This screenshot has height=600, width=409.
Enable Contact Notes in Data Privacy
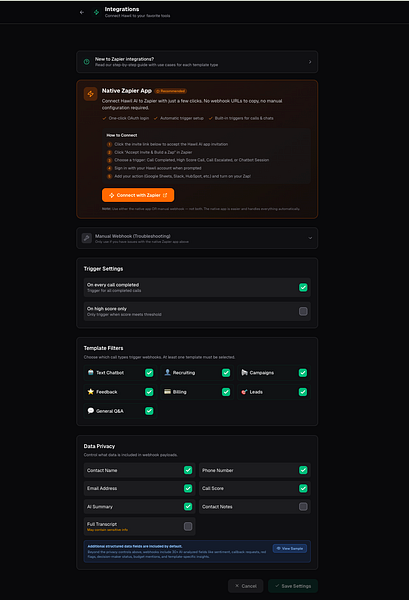pyautogui.click(x=303, y=507)
